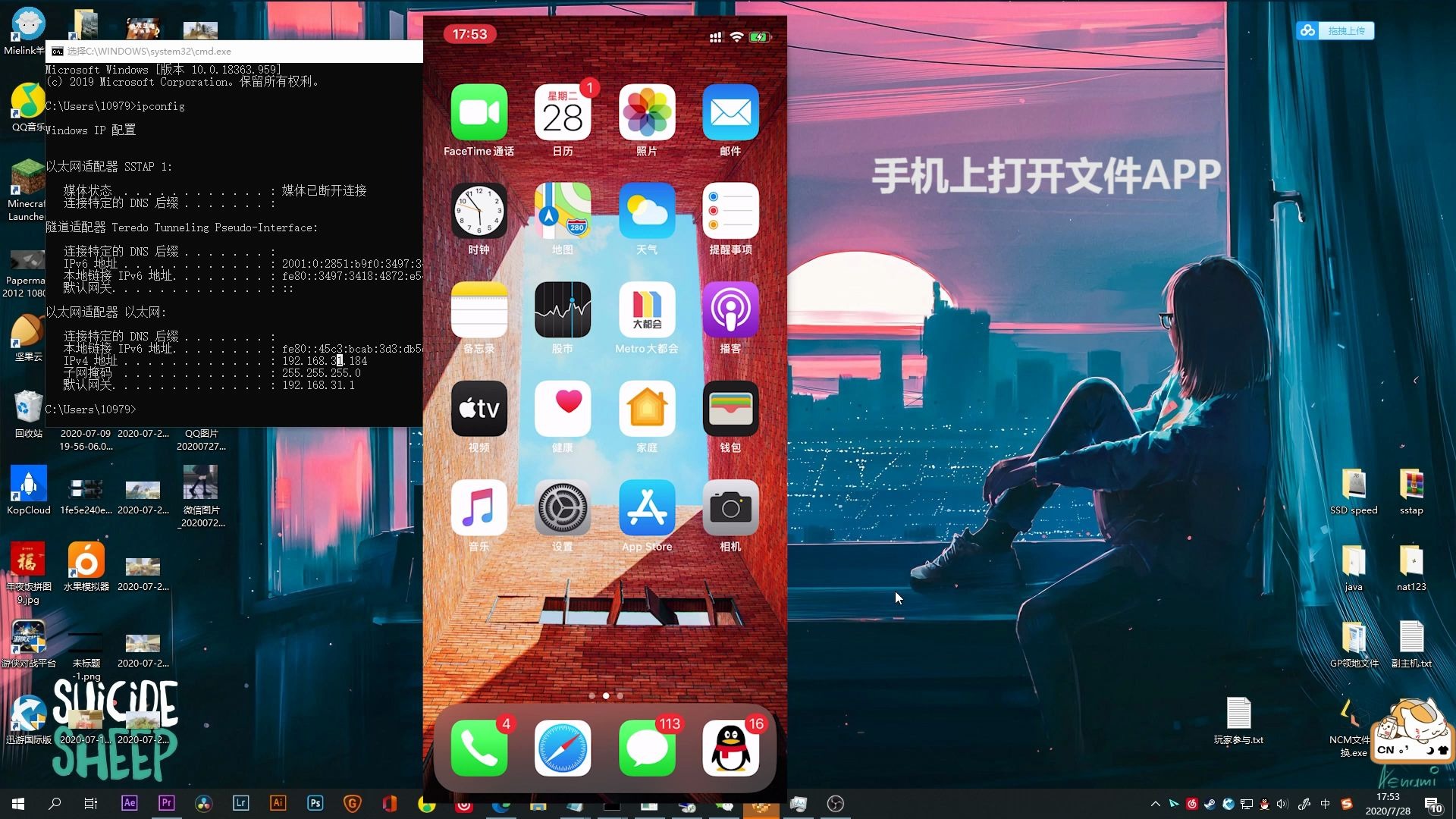Open Task View from the taskbar
Image resolution: width=1456 pixels, height=819 pixels.
click(x=90, y=803)
